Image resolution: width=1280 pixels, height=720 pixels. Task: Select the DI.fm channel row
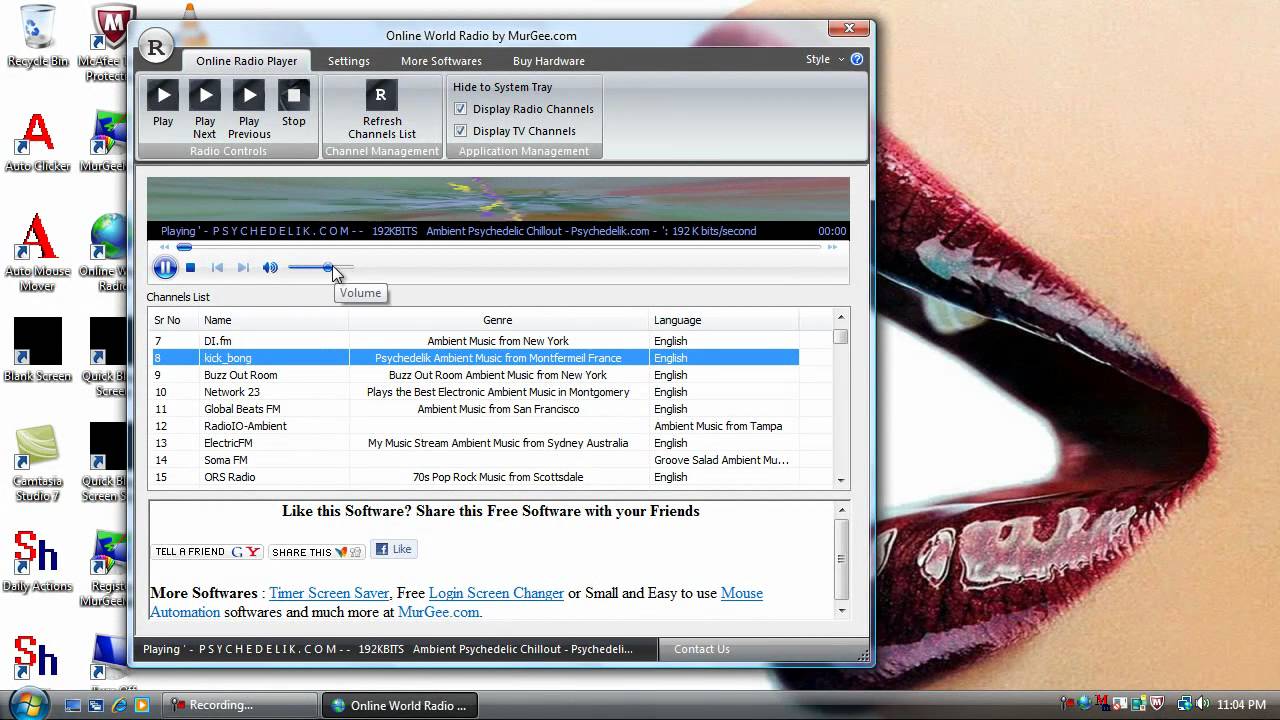pos(475,341)
